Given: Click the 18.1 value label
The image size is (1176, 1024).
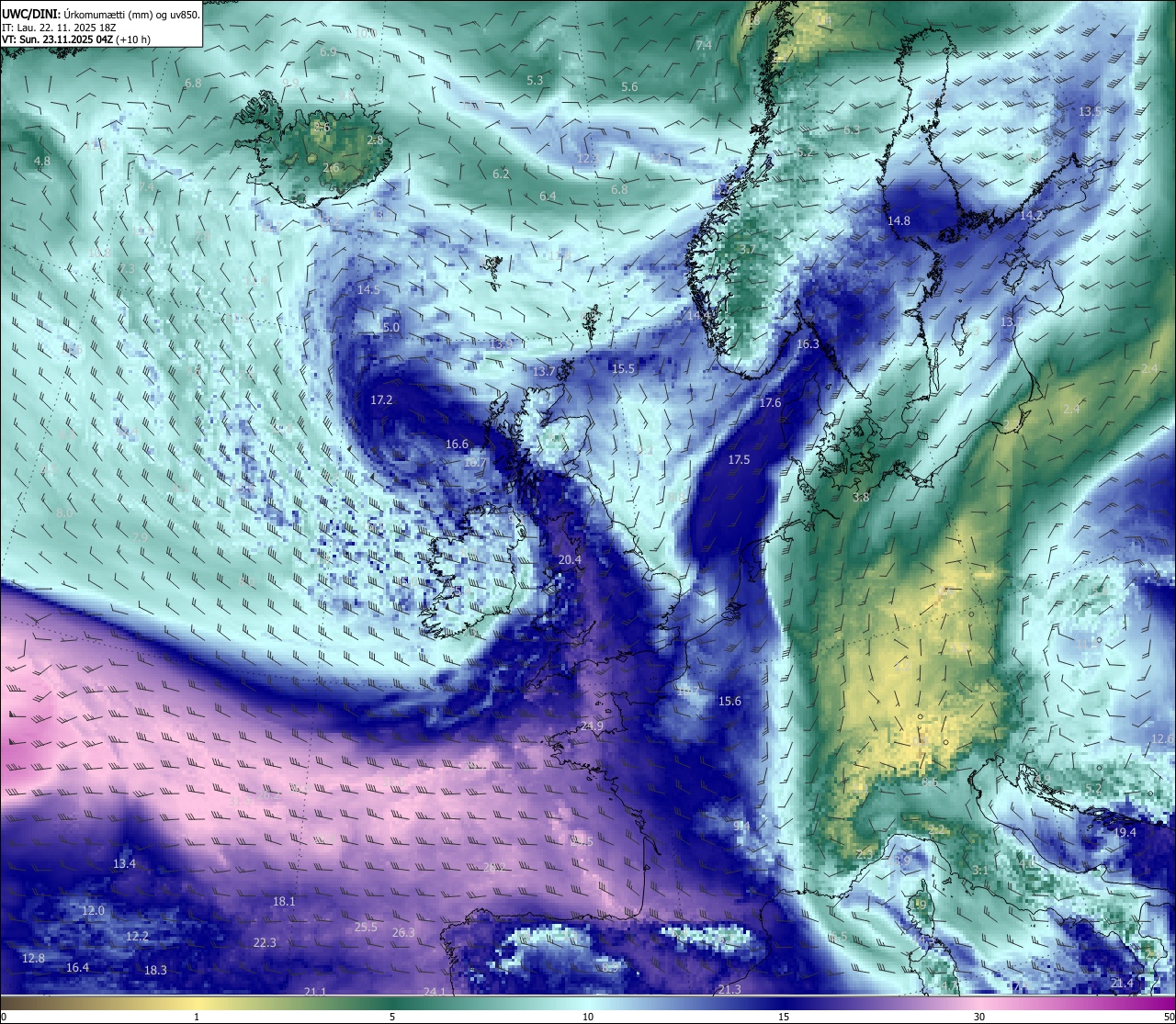Looking at the screenshot, I should (x=284, y=902).
